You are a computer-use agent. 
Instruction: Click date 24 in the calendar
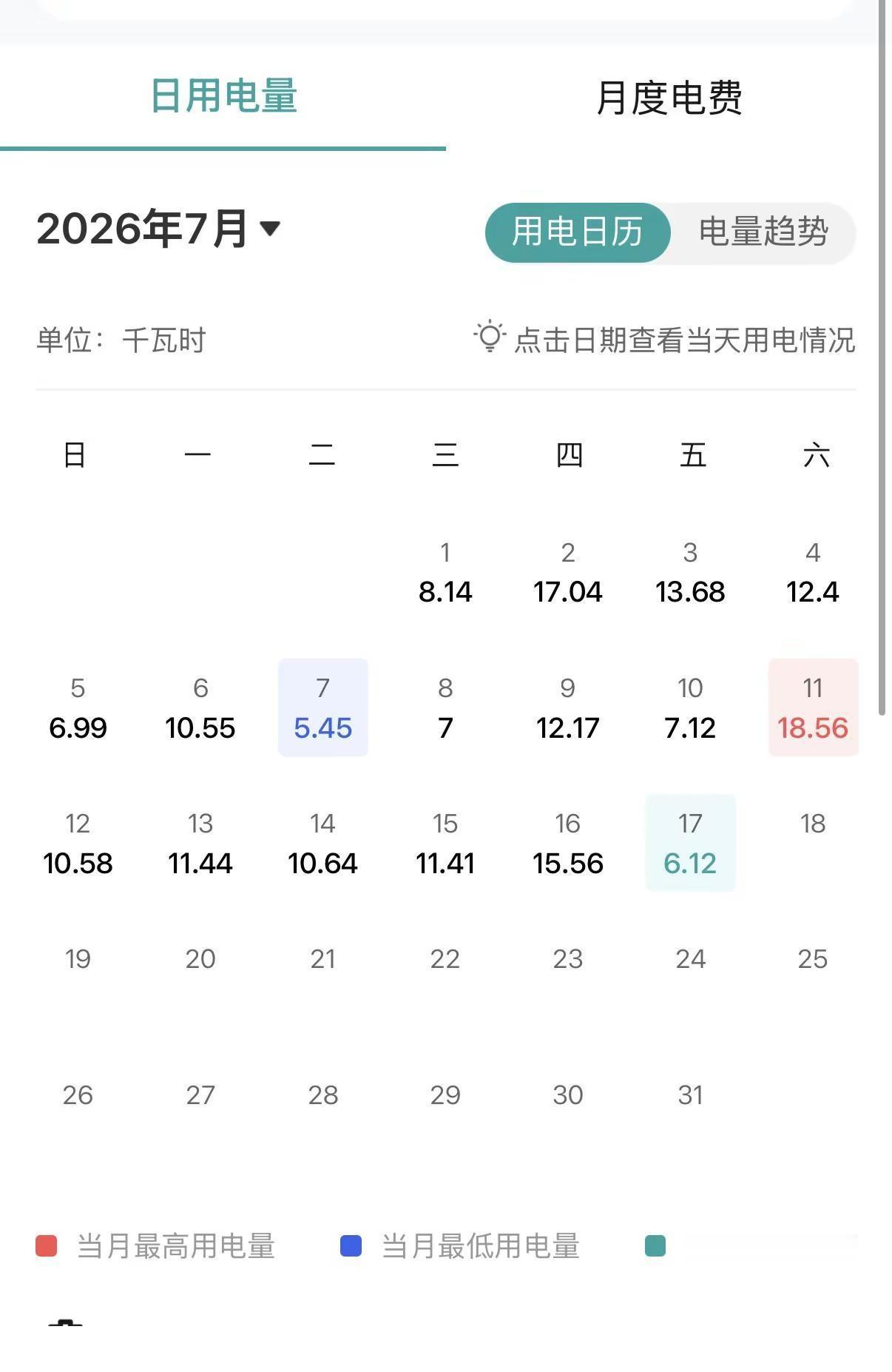pyautogui.click(x=690, y=959)
